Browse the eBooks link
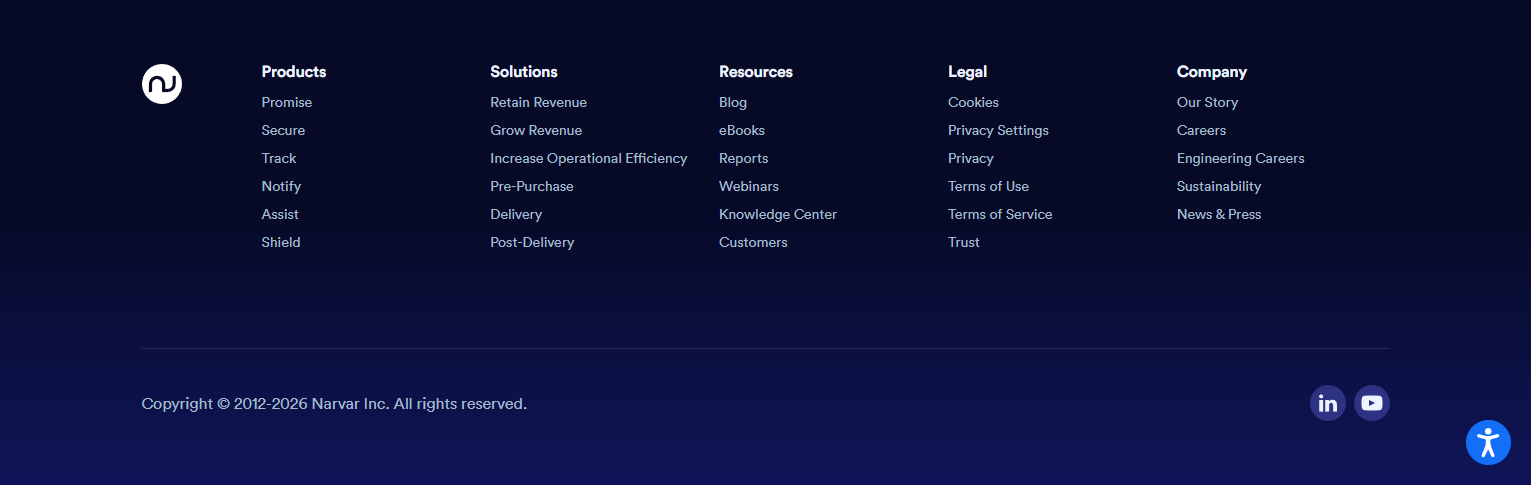Viewport: 1531px width, 485px height. (742, 130)
